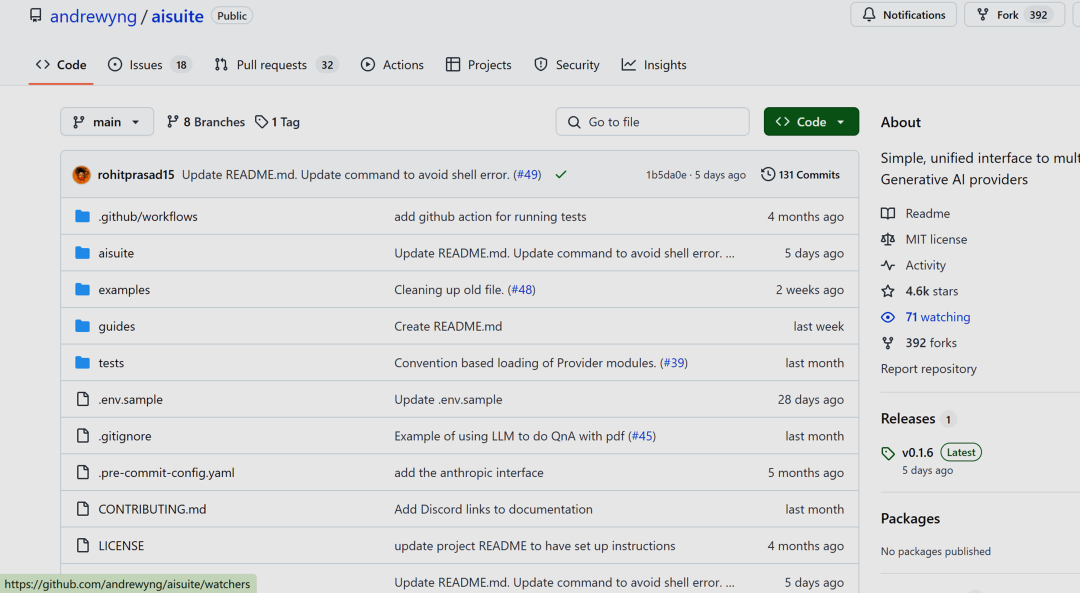Open the .pre-commit-config.yaml file

[x=166, y=472]
